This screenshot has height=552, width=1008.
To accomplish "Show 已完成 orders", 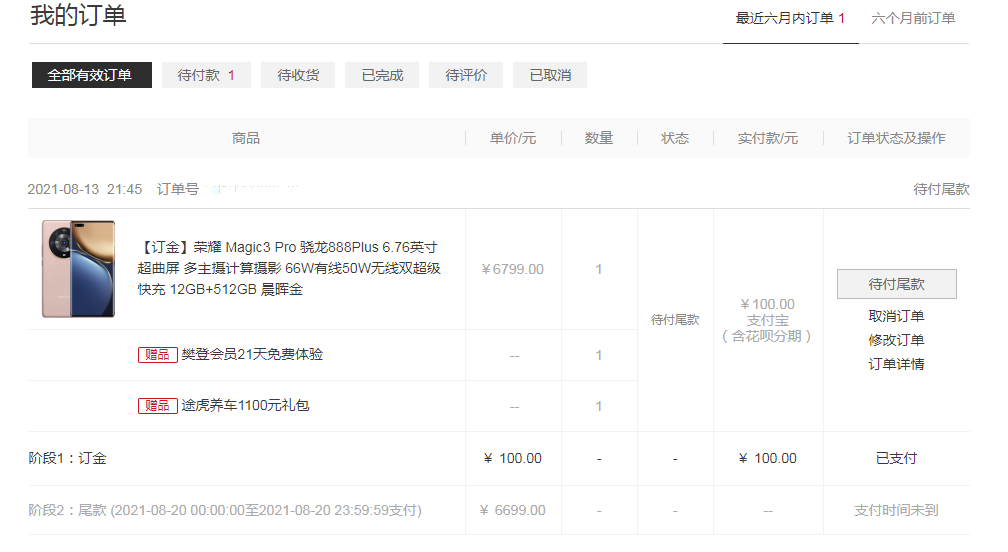I will pyautogui.click(x=382, y=75).
